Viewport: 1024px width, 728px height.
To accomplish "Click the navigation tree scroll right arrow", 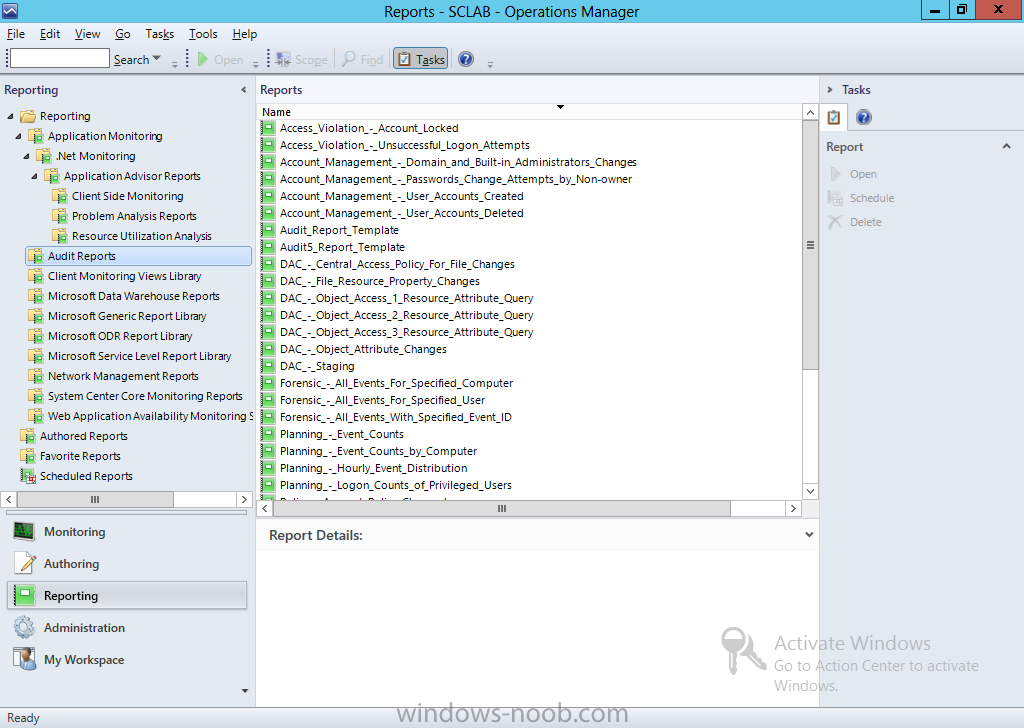I will click(x=244, y=499).
